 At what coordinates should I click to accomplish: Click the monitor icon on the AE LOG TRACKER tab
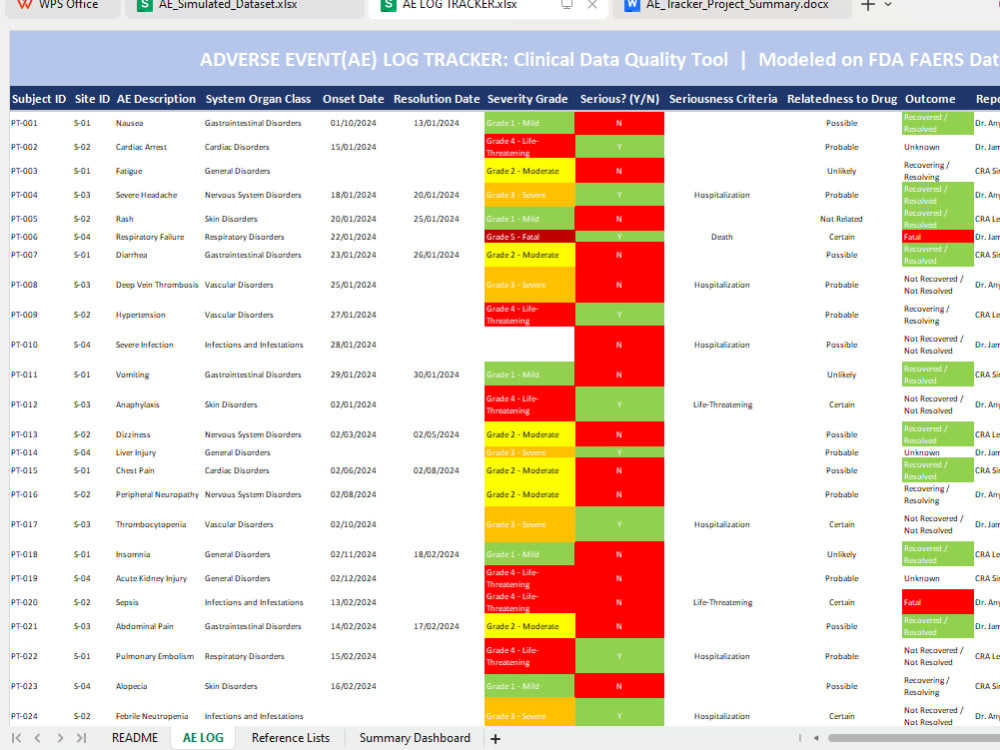coord(566,4)
